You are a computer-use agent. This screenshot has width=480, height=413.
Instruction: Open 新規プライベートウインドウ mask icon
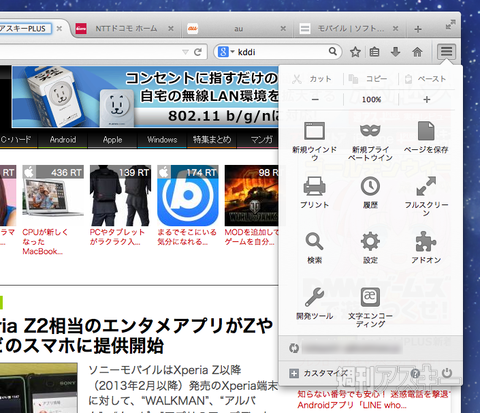coord(370,141)
